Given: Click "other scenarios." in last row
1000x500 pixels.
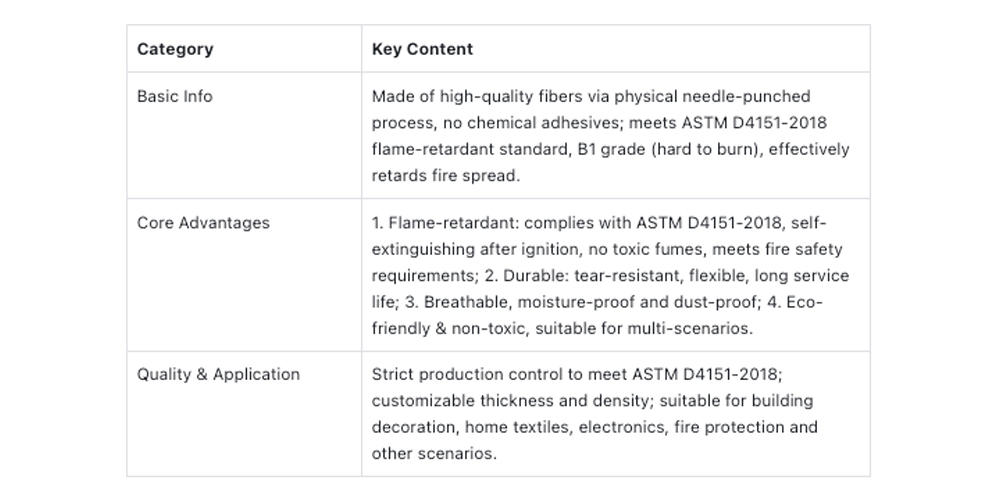Looking at the screenshot, I should pos(434,453).
